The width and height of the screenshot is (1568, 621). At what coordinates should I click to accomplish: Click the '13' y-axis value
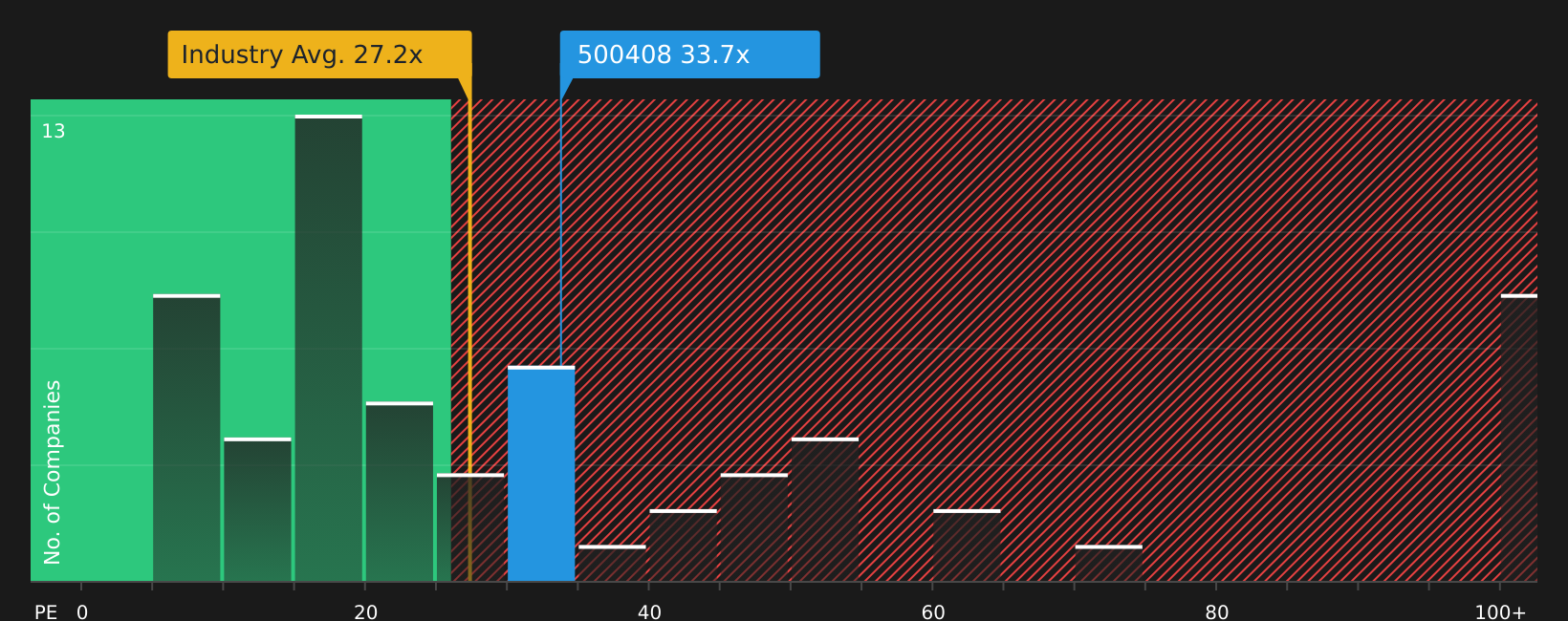pos(54,132)
